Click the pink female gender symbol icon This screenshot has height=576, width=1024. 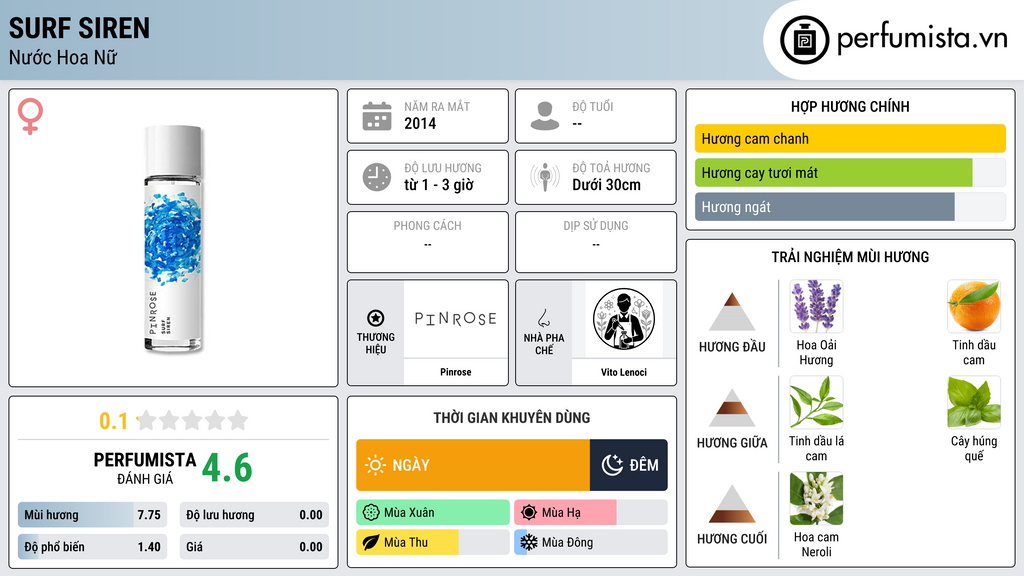click(30, 116)
